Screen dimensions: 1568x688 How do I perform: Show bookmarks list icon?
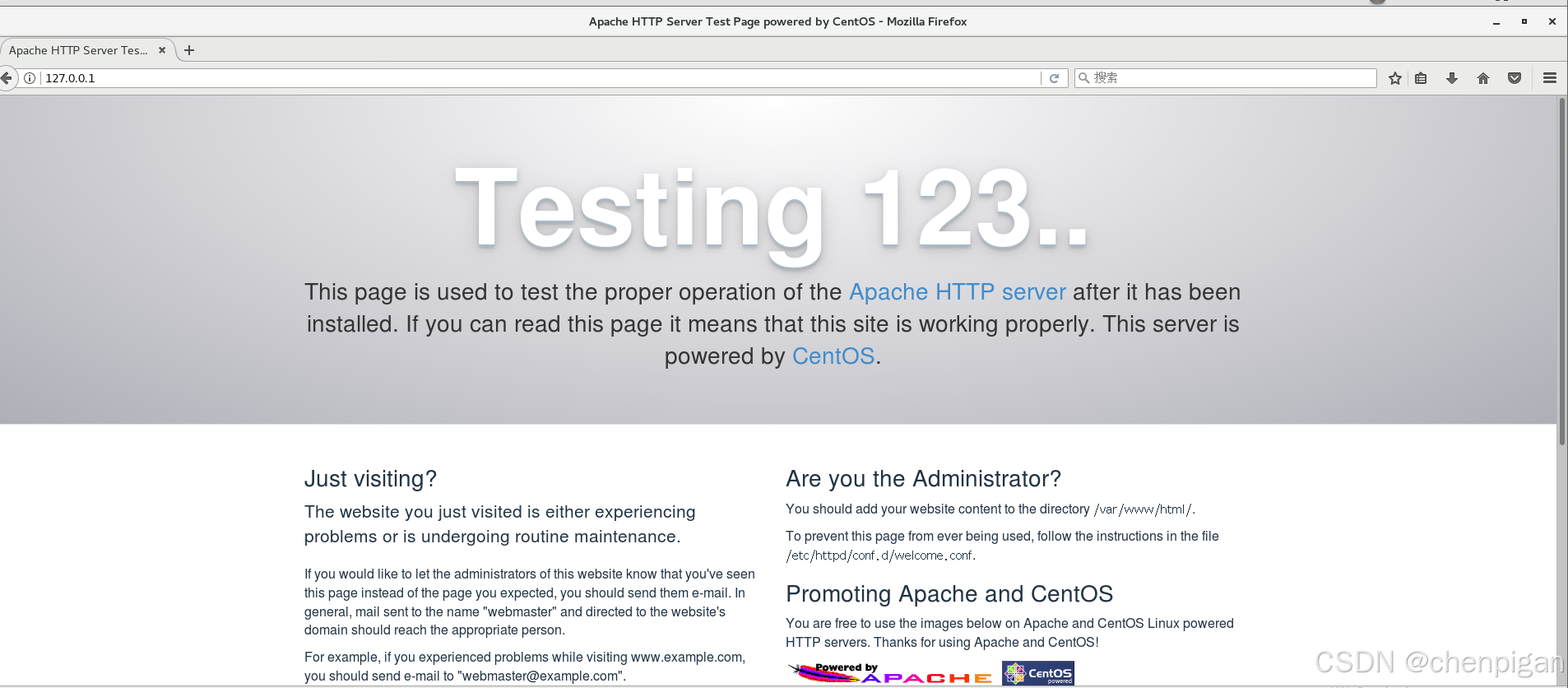(1421, 78)
